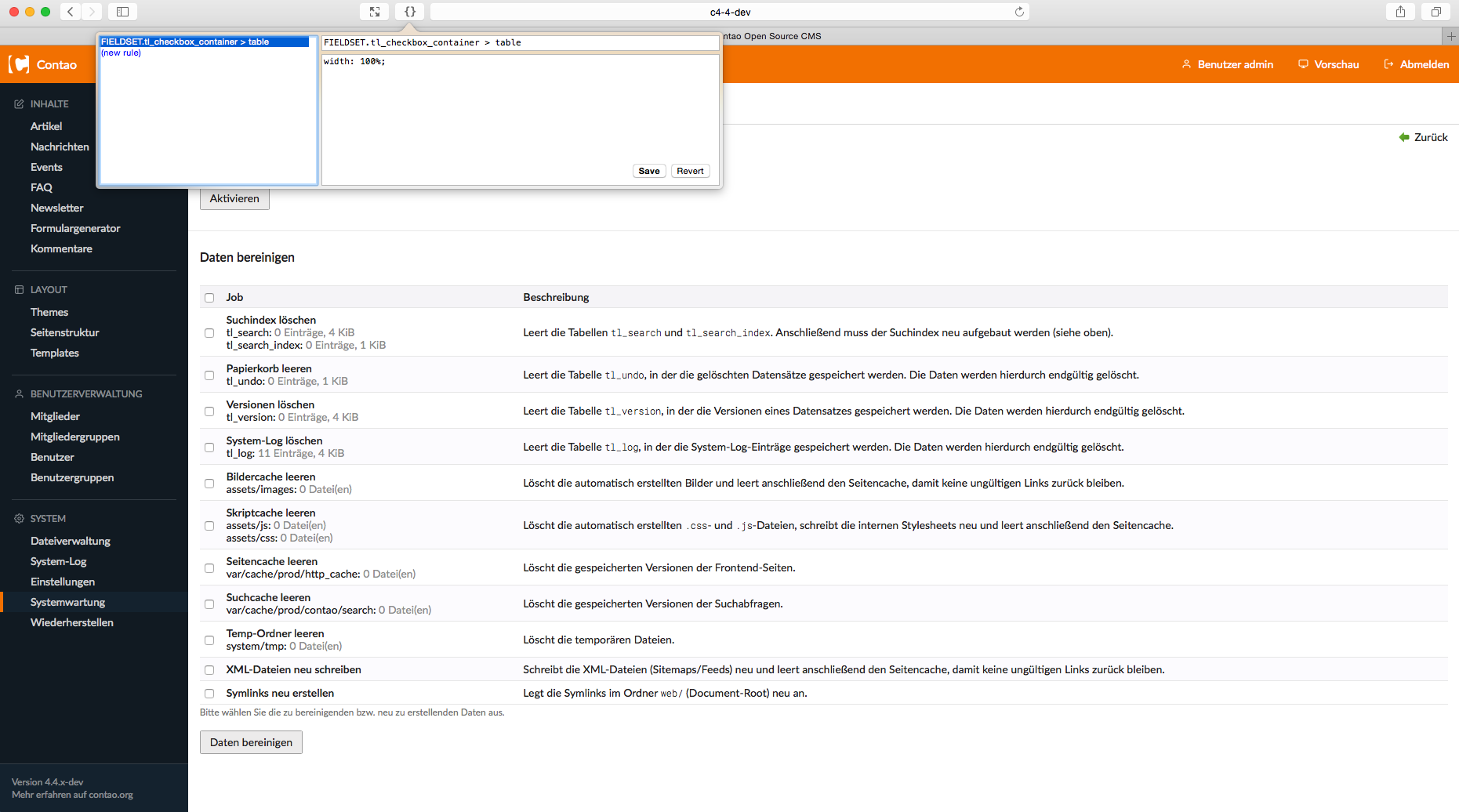Check the Bildercache leeren checkbox
The height and width of the screenshot is (812, 1459).
tap(209, 484)
